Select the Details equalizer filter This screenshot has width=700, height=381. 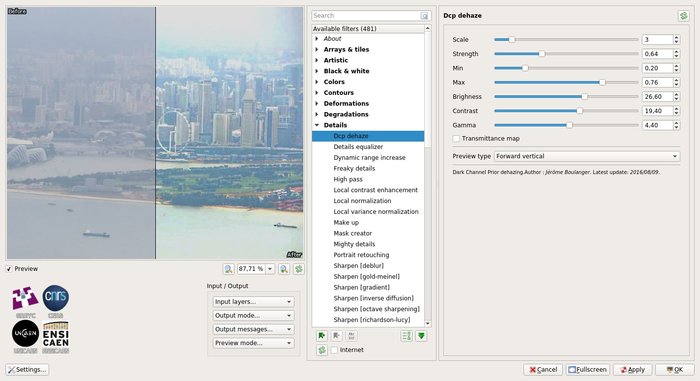tap(358, 147)
